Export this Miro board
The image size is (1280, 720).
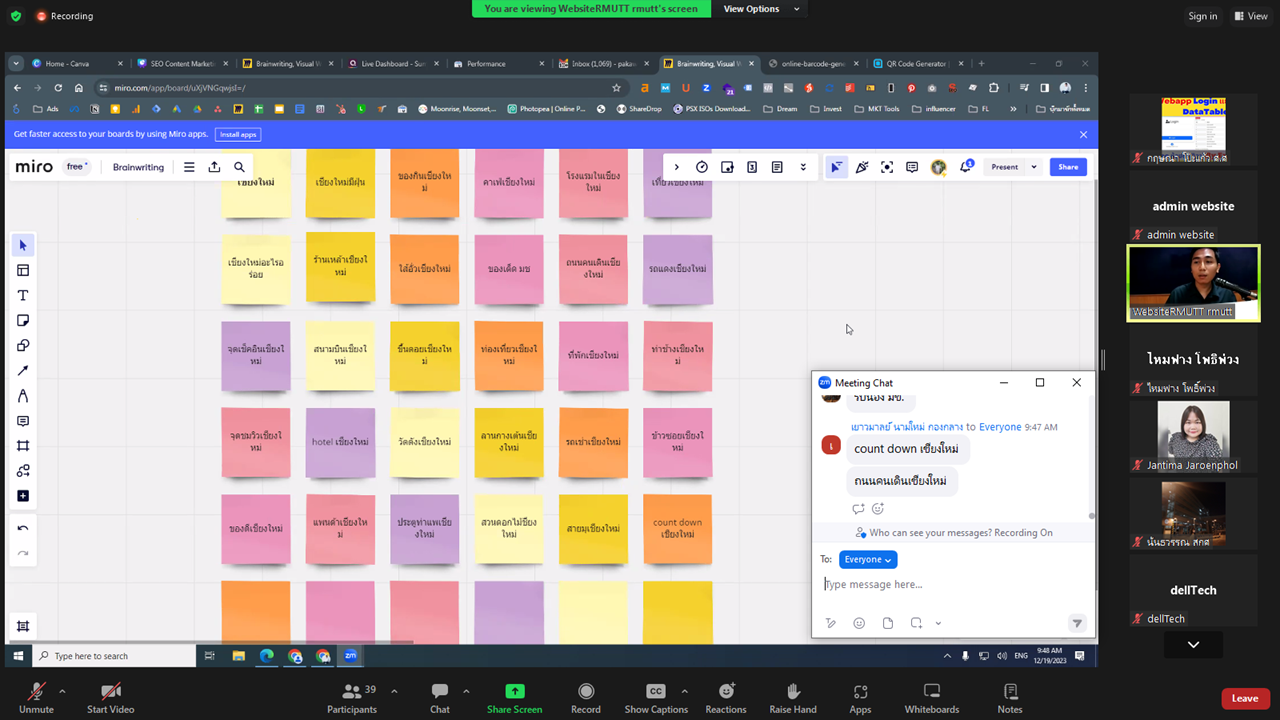pos(214,167)
